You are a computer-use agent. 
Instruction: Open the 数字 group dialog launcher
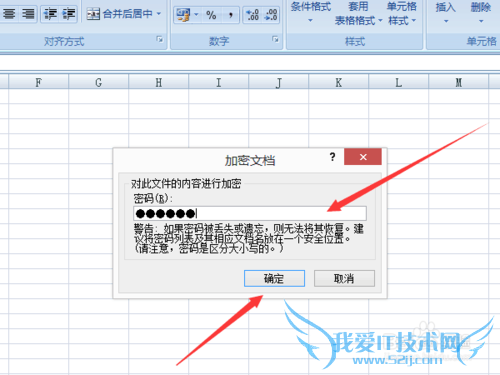point(276,40)
